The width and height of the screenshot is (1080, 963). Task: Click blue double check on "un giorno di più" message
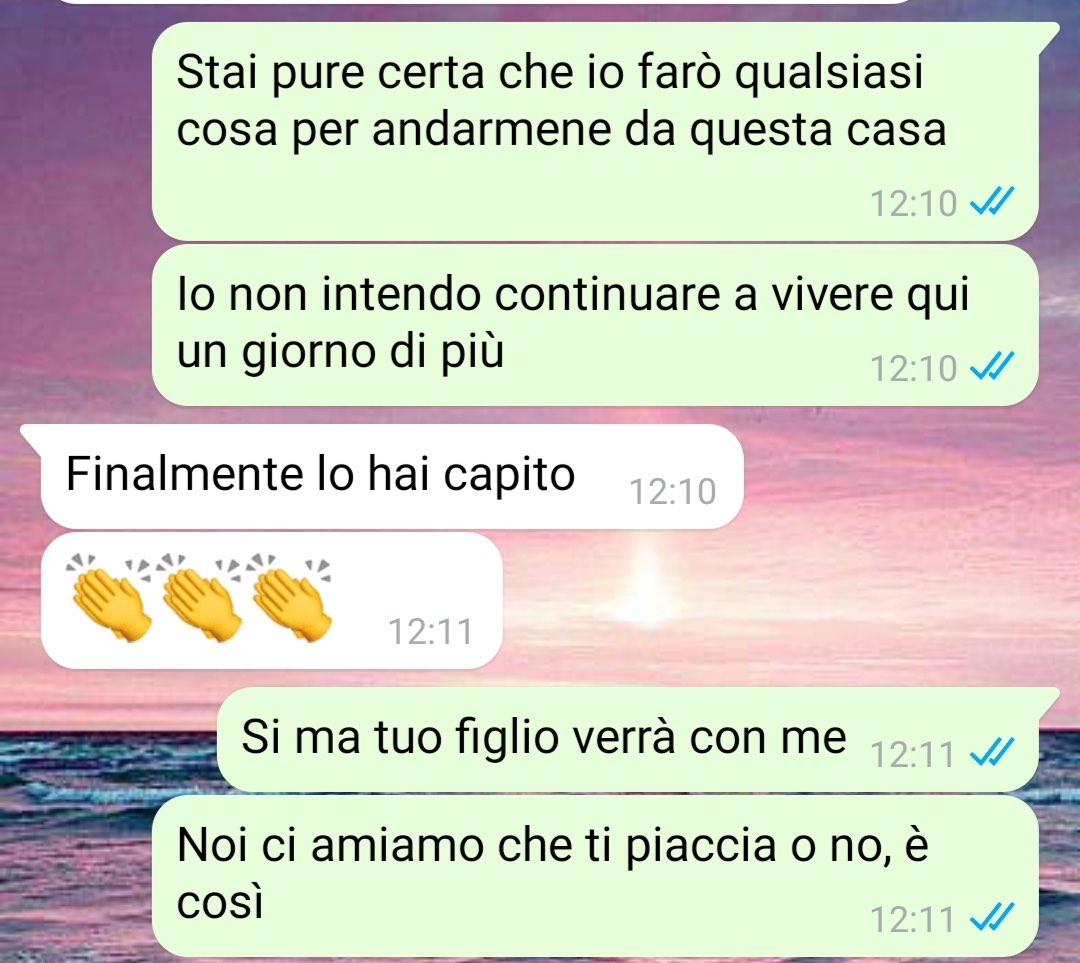click(x=991, y=367)
